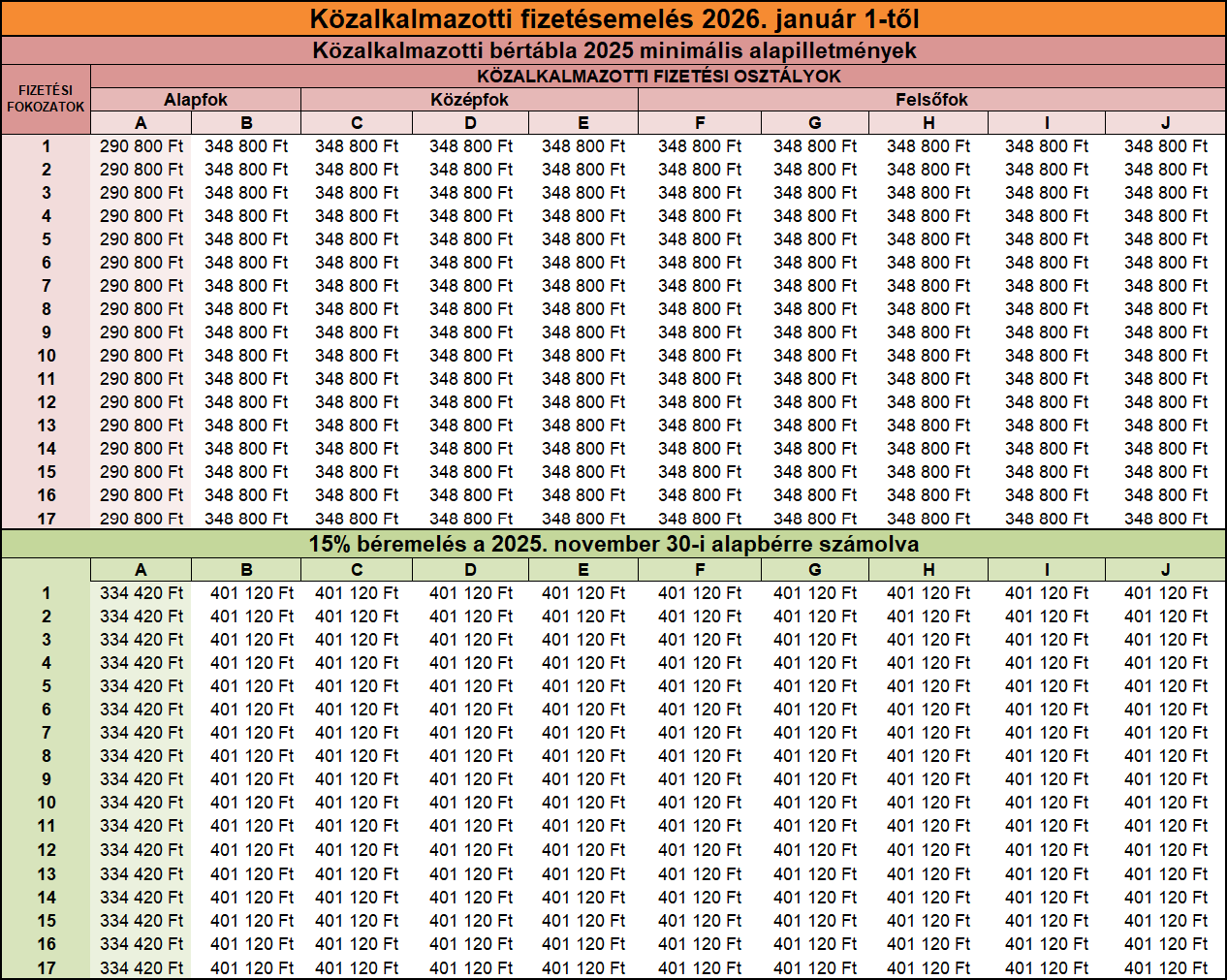This screenshot has width=1227, height=980.
Task: Select the 'Középfok' group header
Action: (469, 100)
